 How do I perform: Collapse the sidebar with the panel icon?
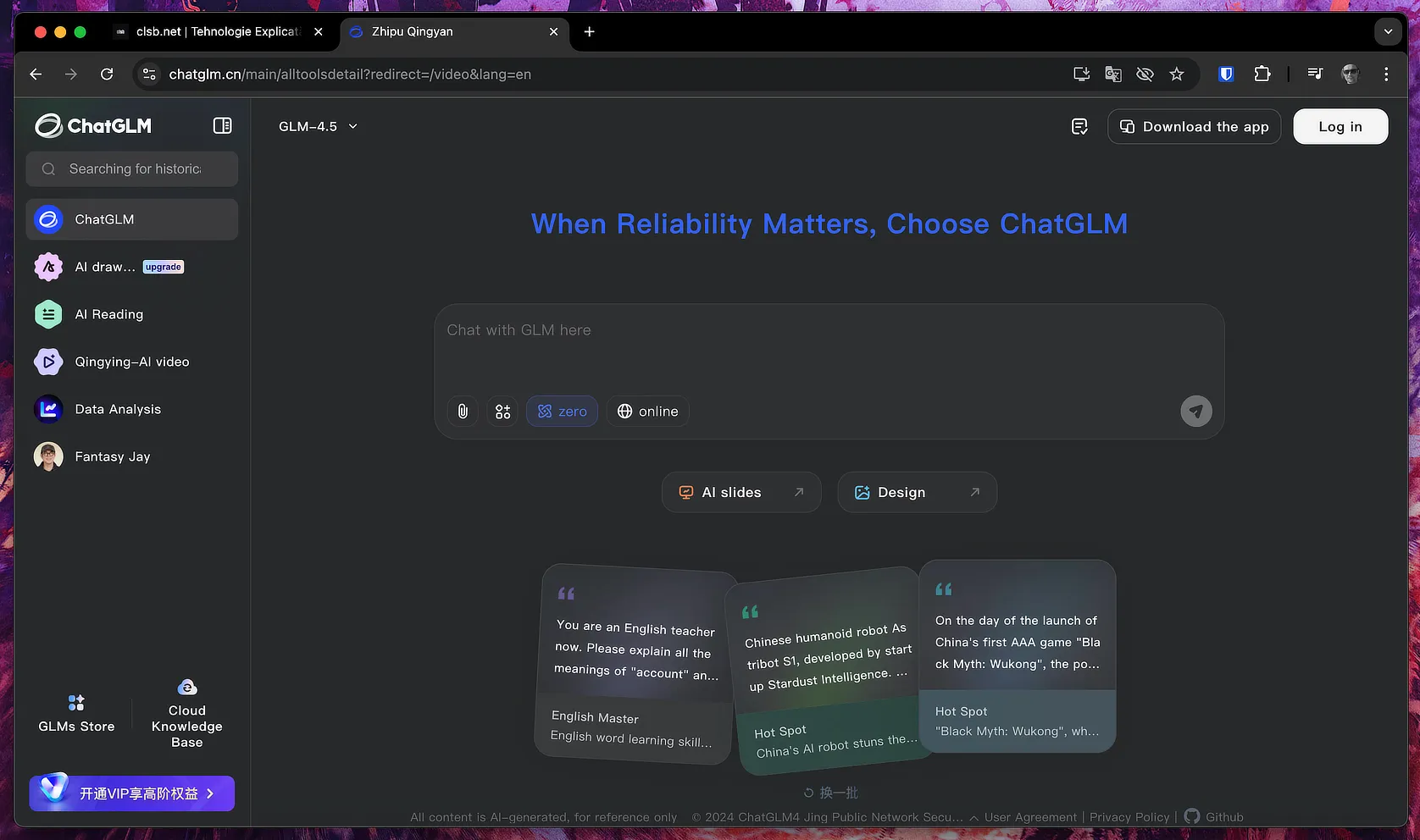(x=222, y=126)
